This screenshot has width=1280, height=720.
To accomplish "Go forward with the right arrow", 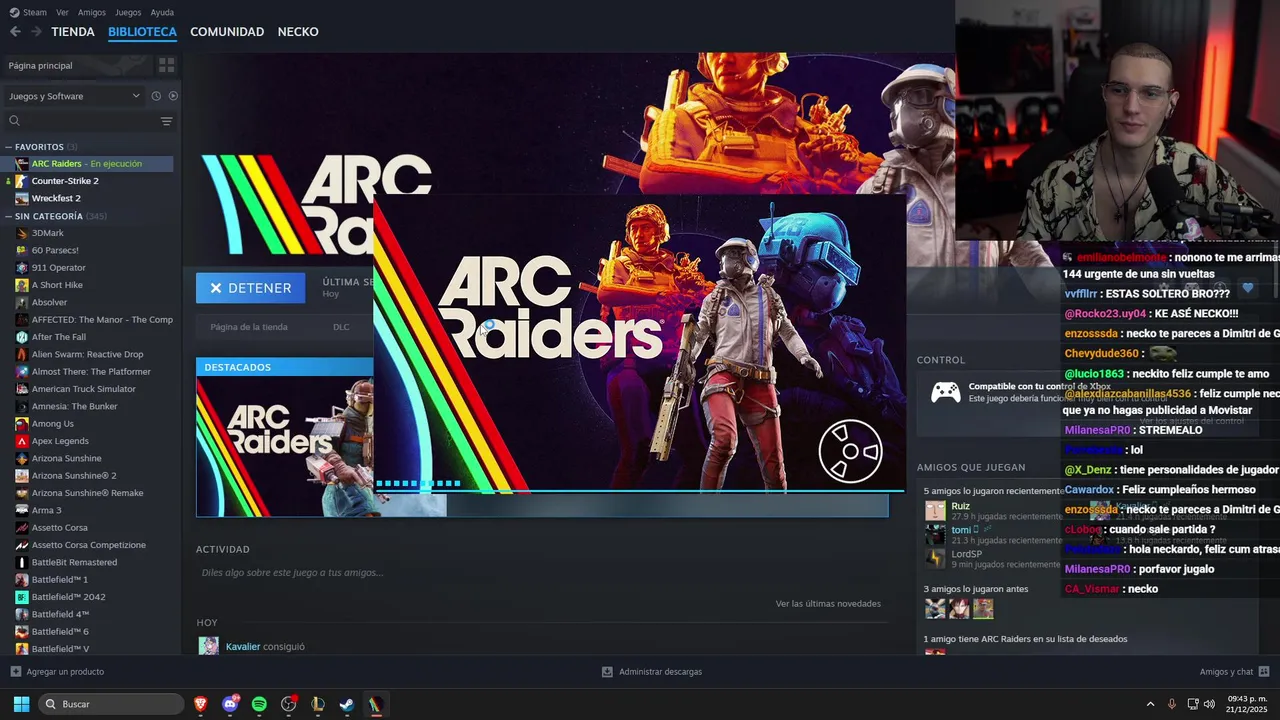I will click(x=36, y=32).
